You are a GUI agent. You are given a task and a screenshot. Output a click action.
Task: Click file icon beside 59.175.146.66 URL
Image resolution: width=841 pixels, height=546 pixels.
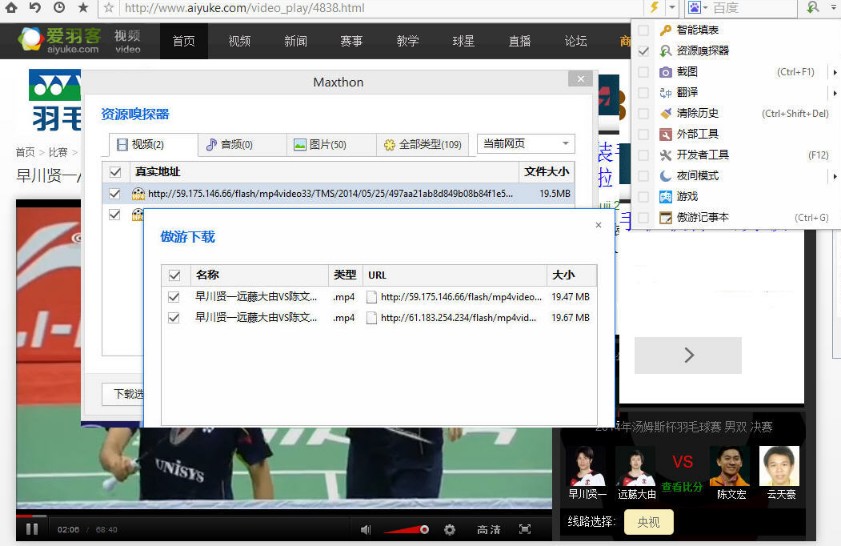click(x=371, y=297)
